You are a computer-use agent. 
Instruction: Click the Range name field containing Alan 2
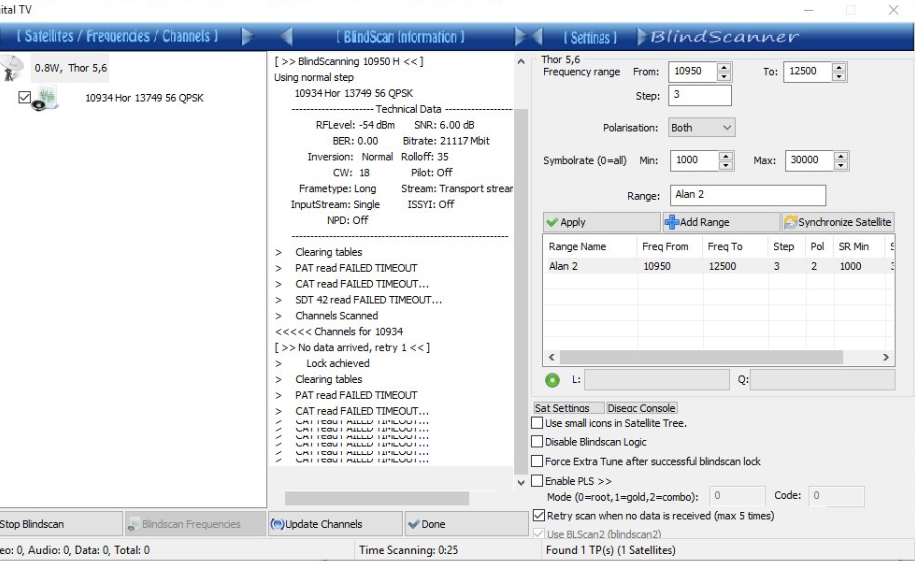point(748,195)
